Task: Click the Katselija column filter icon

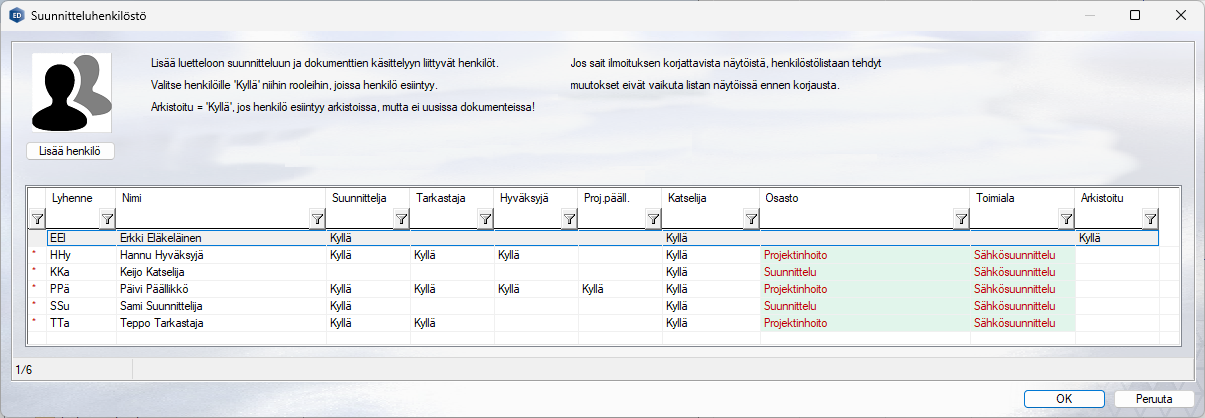Action: pos(750,218)
